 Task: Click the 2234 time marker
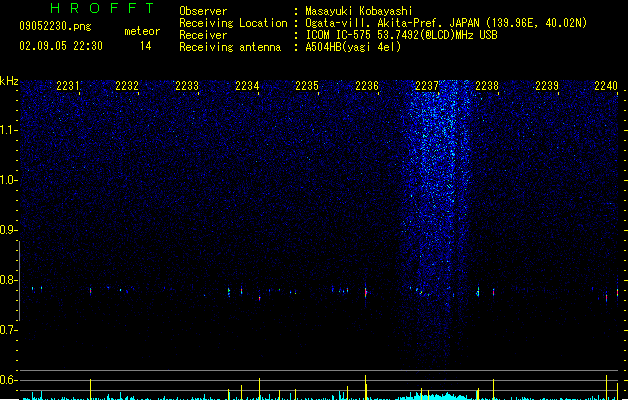click(x=247, y=85)
